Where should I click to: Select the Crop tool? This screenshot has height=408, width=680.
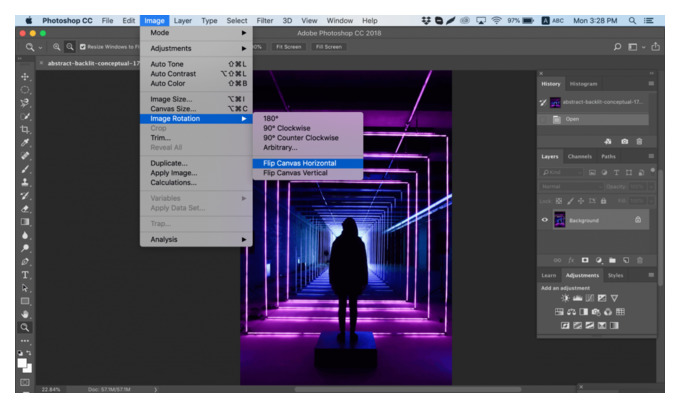tap(25, 129)
